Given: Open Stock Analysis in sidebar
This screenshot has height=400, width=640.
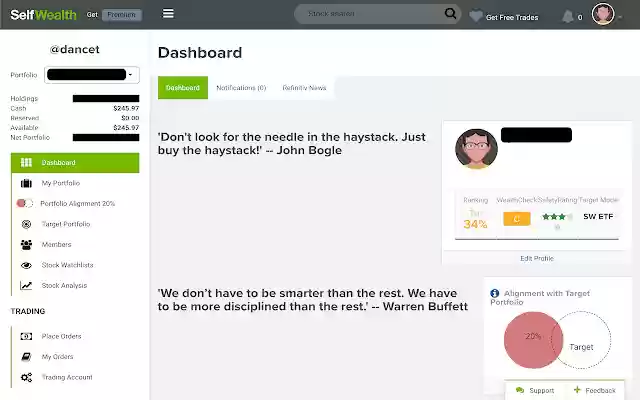Looking at the screenshot, I should click(x=64, y=285).
